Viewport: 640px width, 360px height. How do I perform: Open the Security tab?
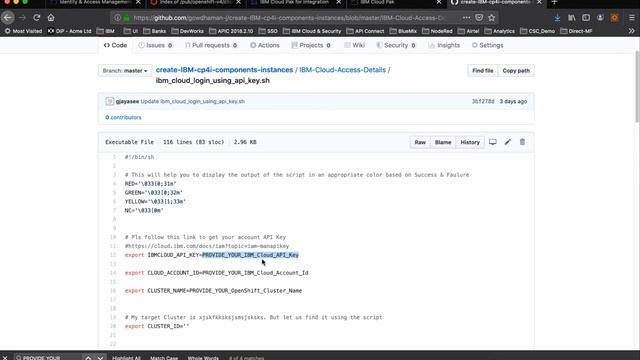point(396,45)
